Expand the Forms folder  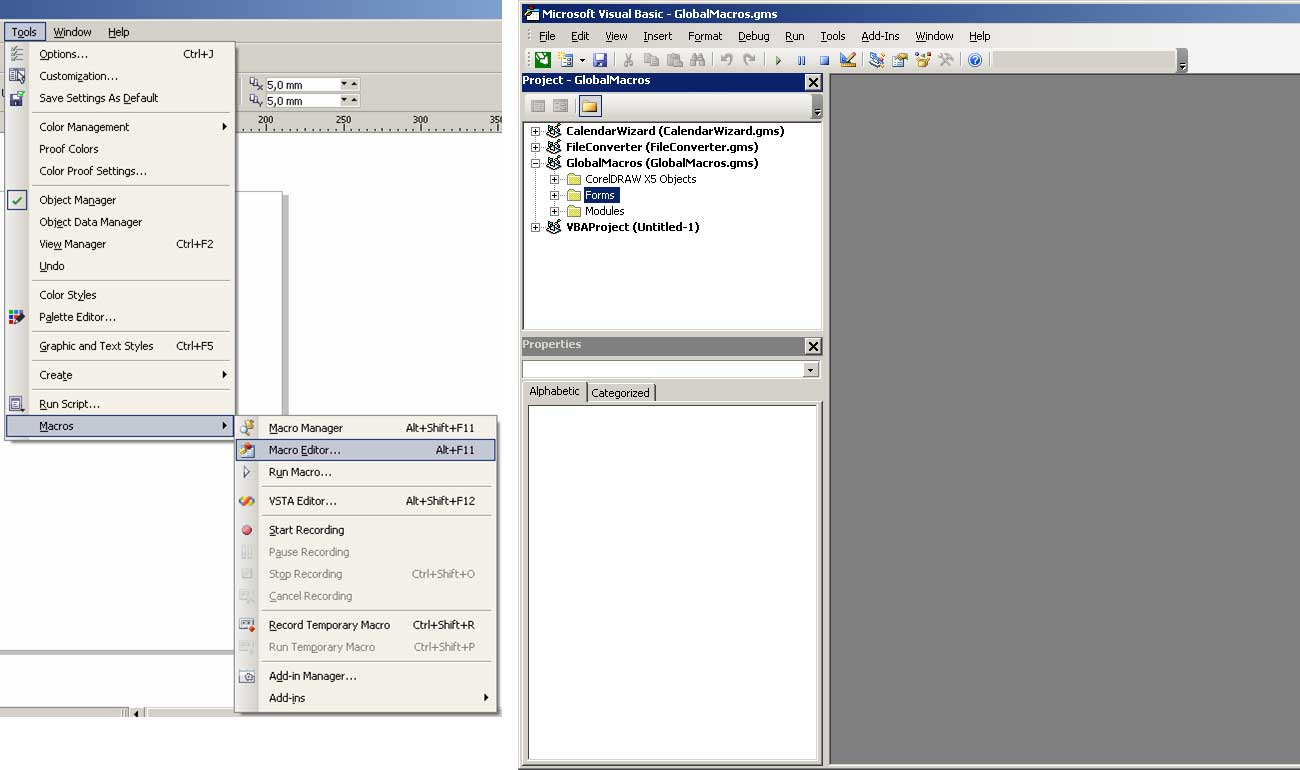555,195
